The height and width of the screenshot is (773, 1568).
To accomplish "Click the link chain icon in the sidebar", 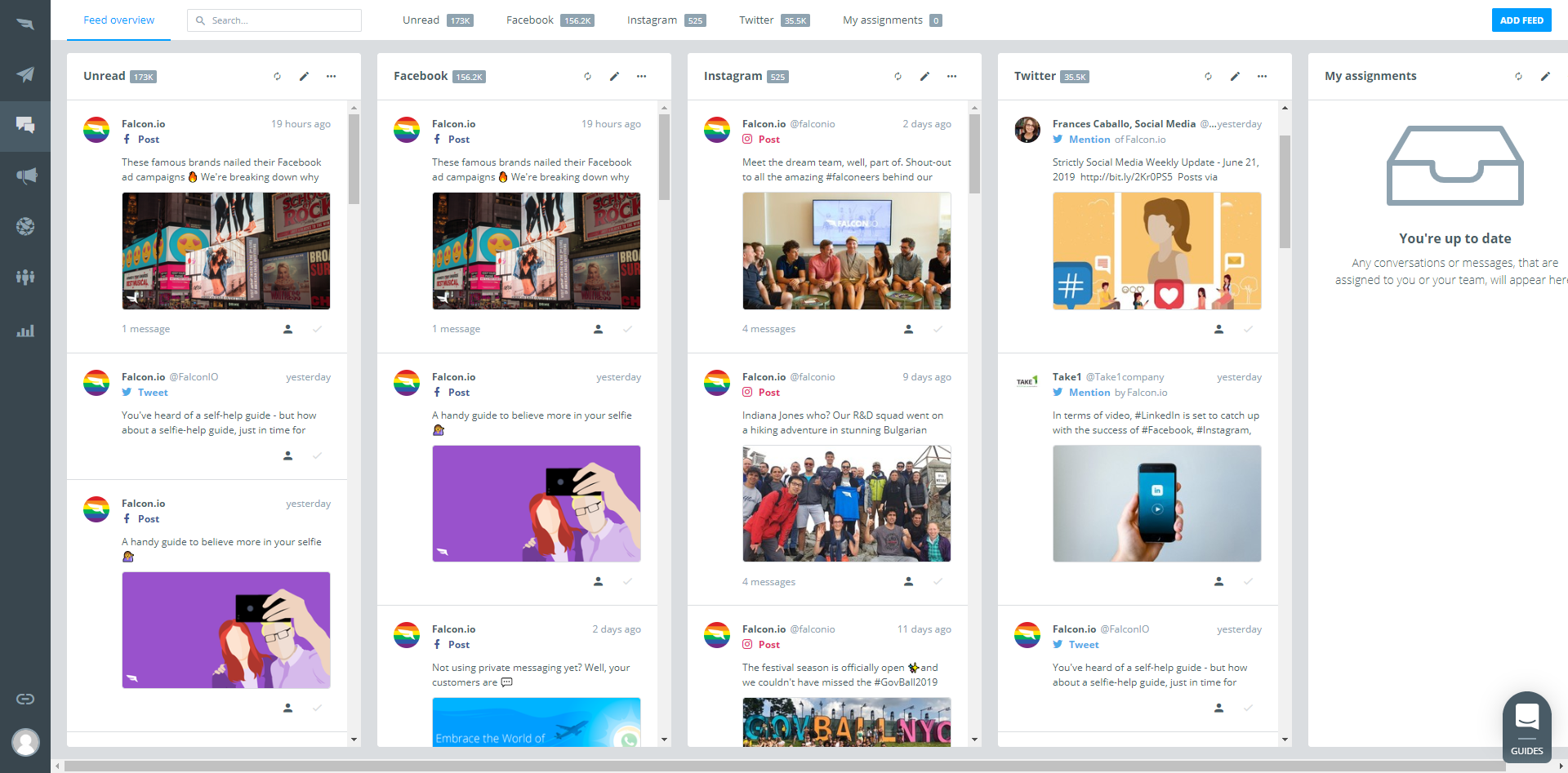I will pyautogui.click(x=25, y=699).
